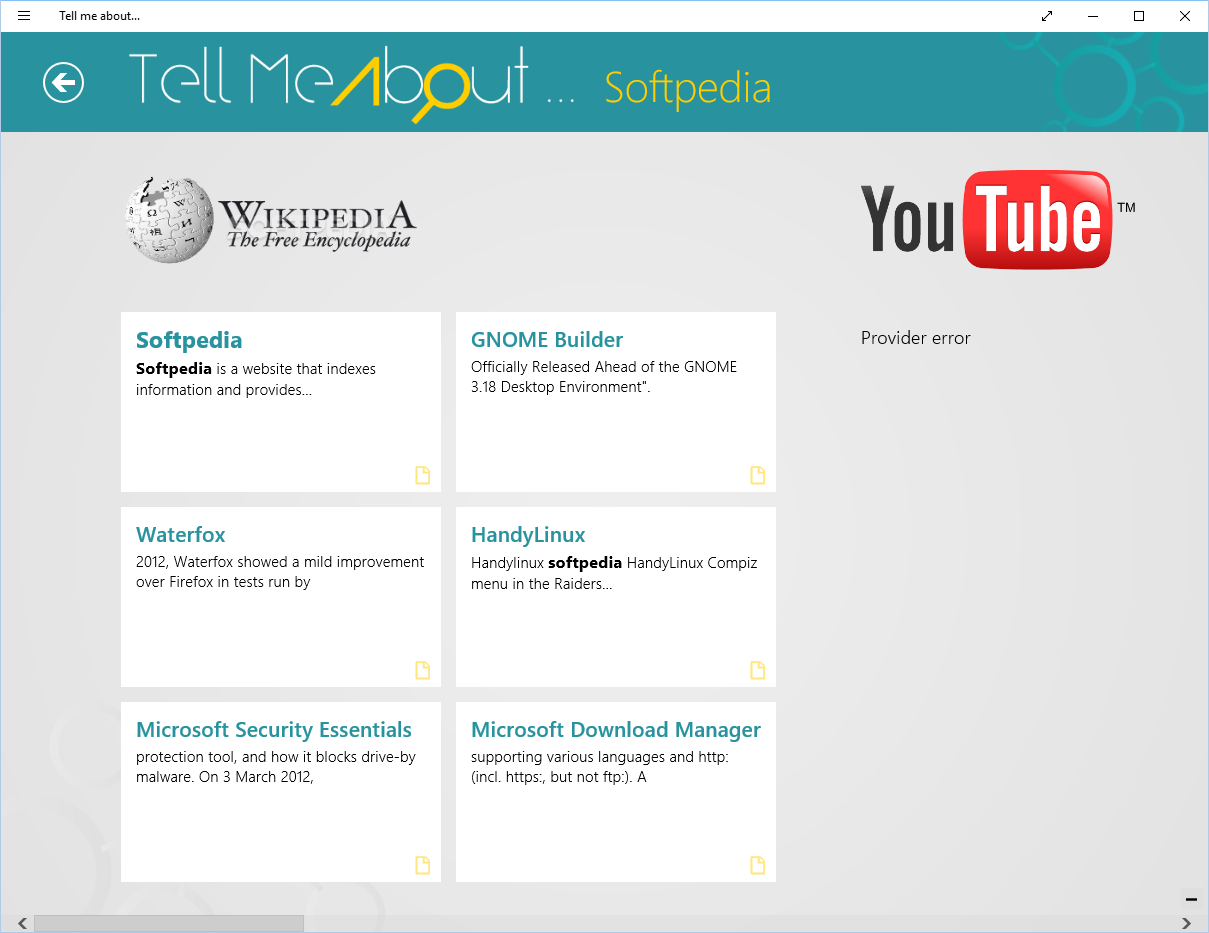Go back using the circled arrow button

point(64,82)
